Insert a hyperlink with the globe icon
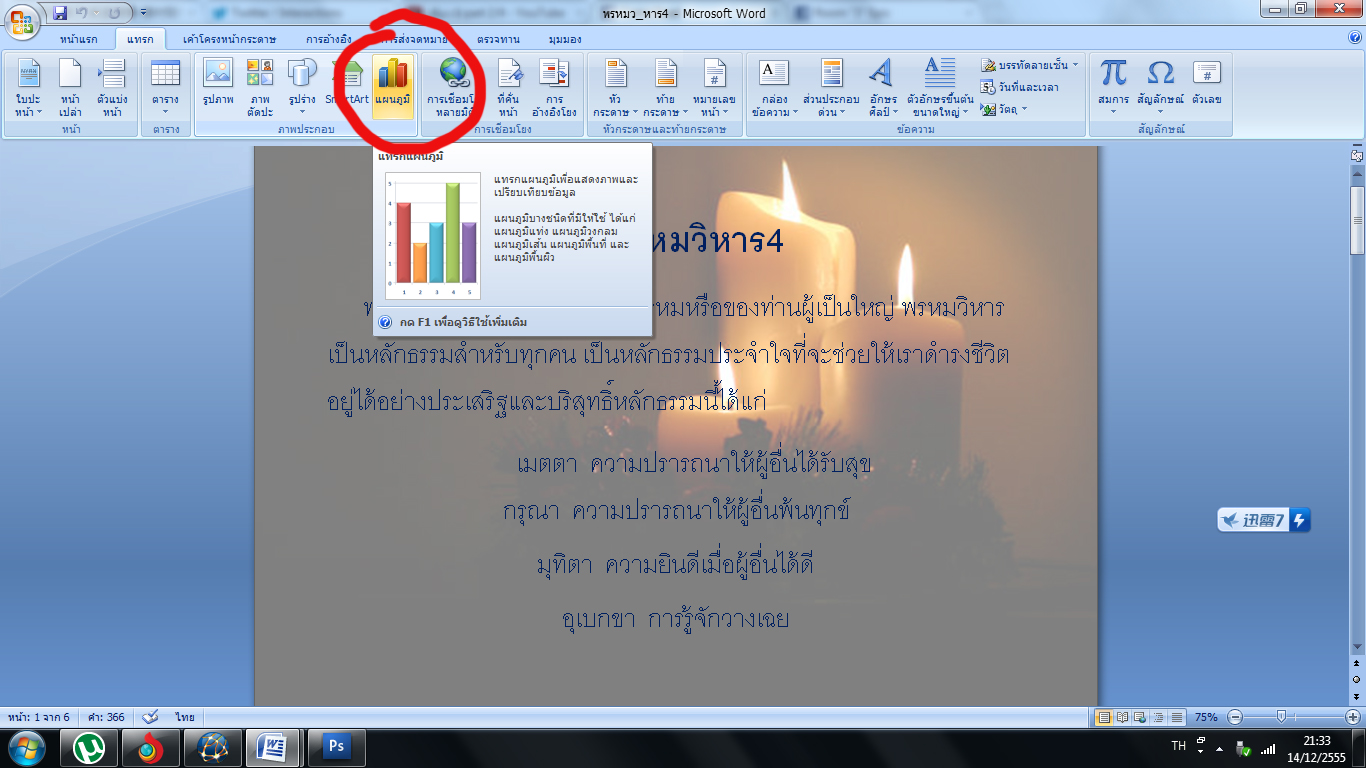 [x=453, y=87]
